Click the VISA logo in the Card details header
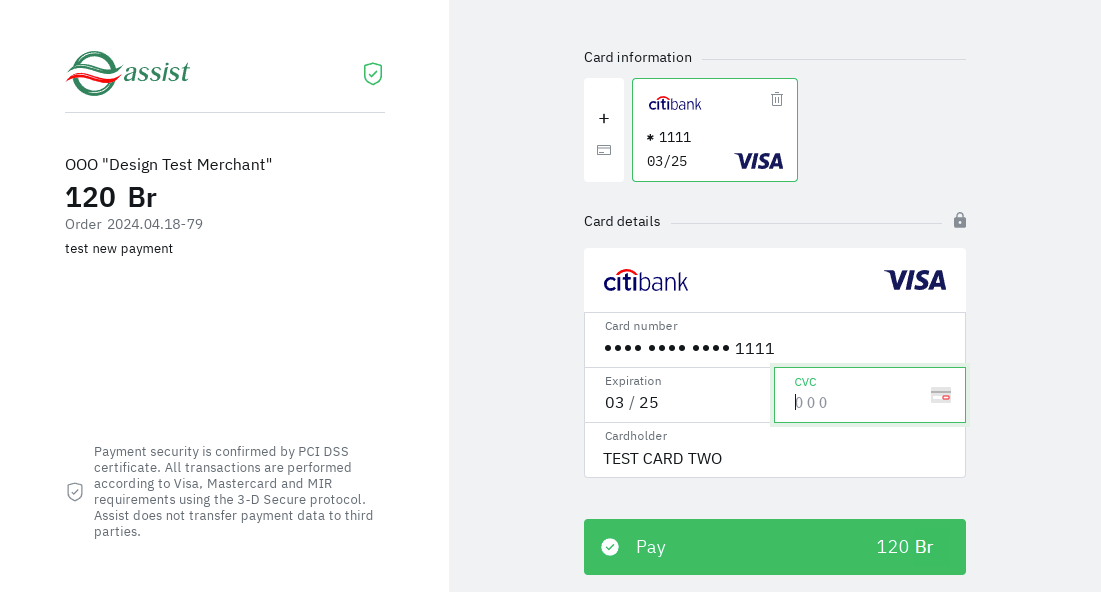Screen dimensions: 1101x592 pyautogui.click(x=914, y=280)
